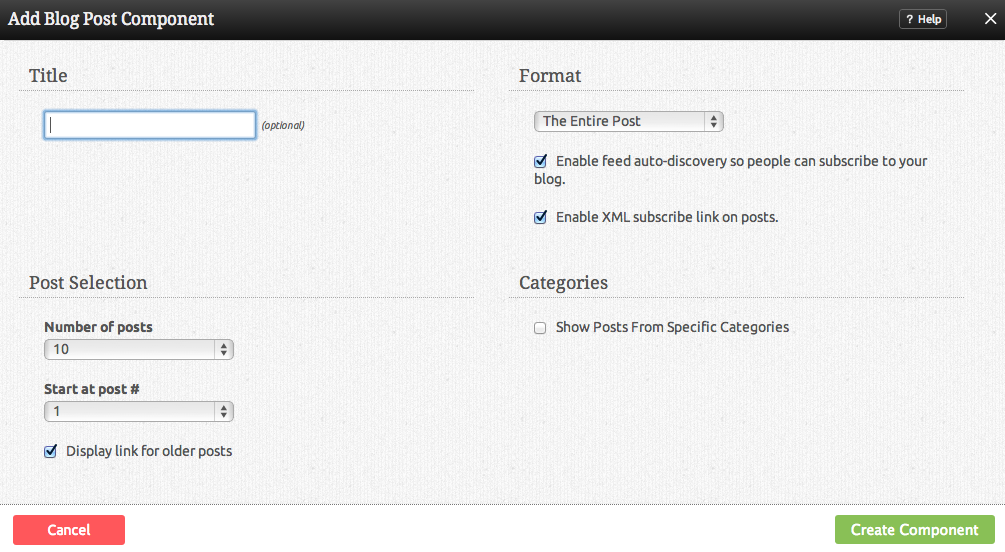Click the Number of posts stepper arrows

point(224,349)
